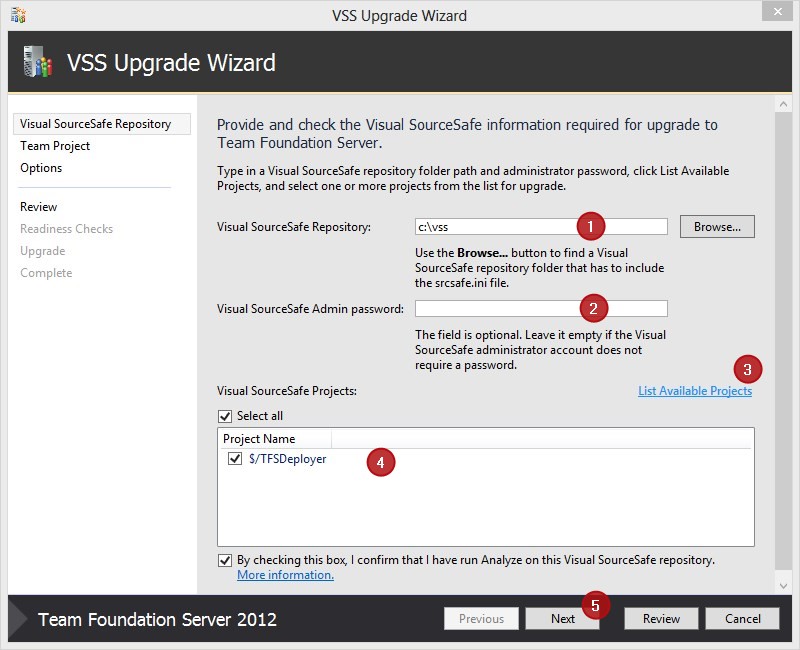Viewport: 800px width, 650px height.
Task: Click the scrollbar down arrow
Action: pyautogui.click(x=783, y=586)
